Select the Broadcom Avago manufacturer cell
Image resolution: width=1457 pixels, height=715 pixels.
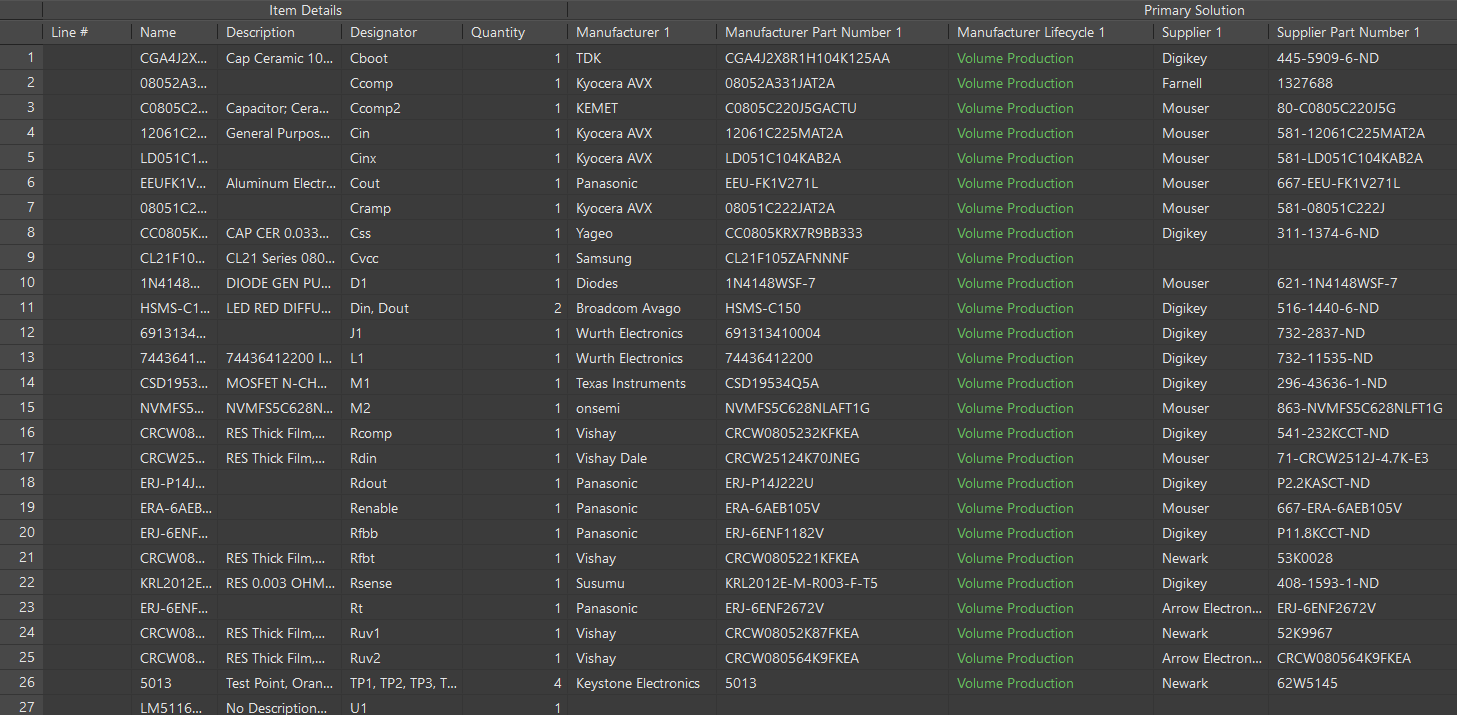tap(642, 308)
